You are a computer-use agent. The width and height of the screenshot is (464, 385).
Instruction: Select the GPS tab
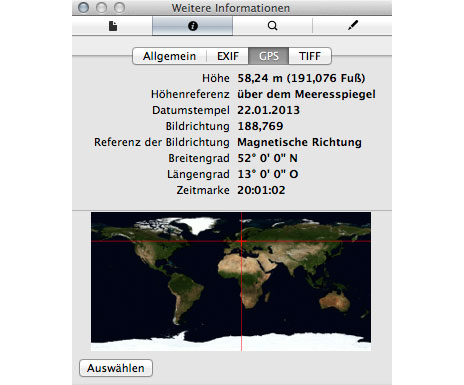click(269, 56)
